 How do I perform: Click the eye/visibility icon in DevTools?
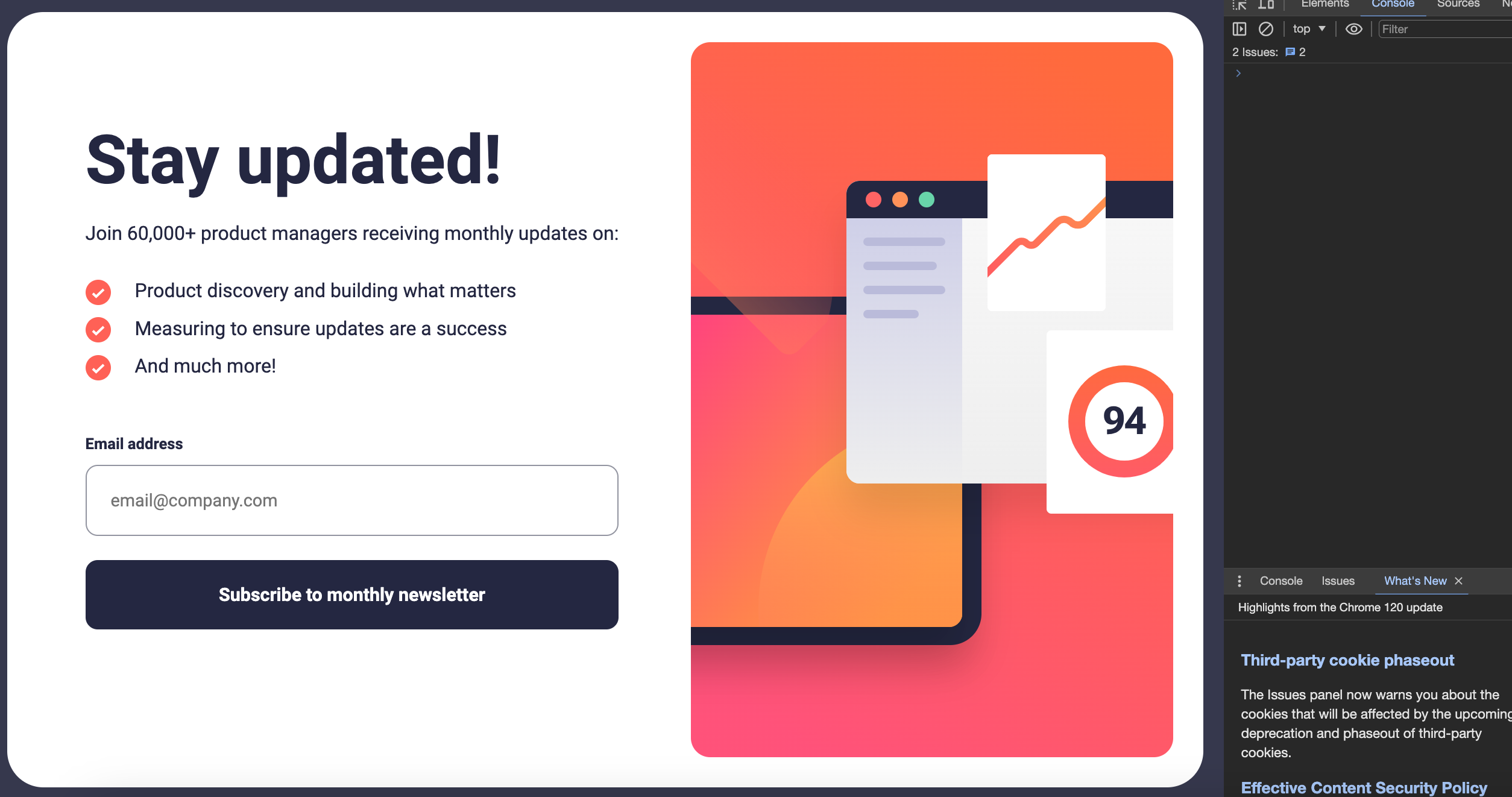tap(1354, 29)
